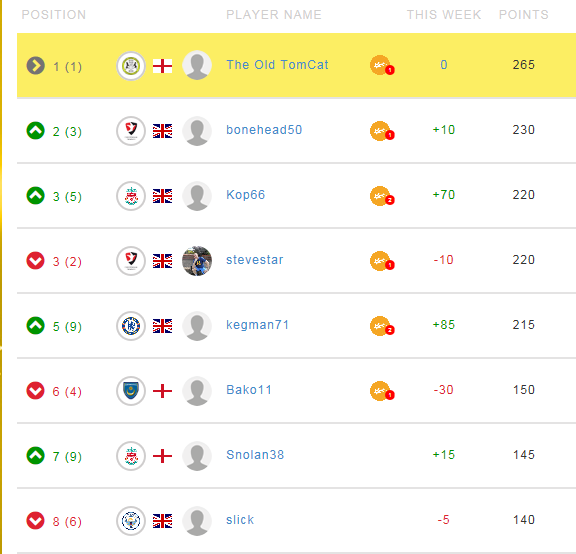Sort by the THIS WEEK column header
The image size is (576, 554).
tap(444, 15)
